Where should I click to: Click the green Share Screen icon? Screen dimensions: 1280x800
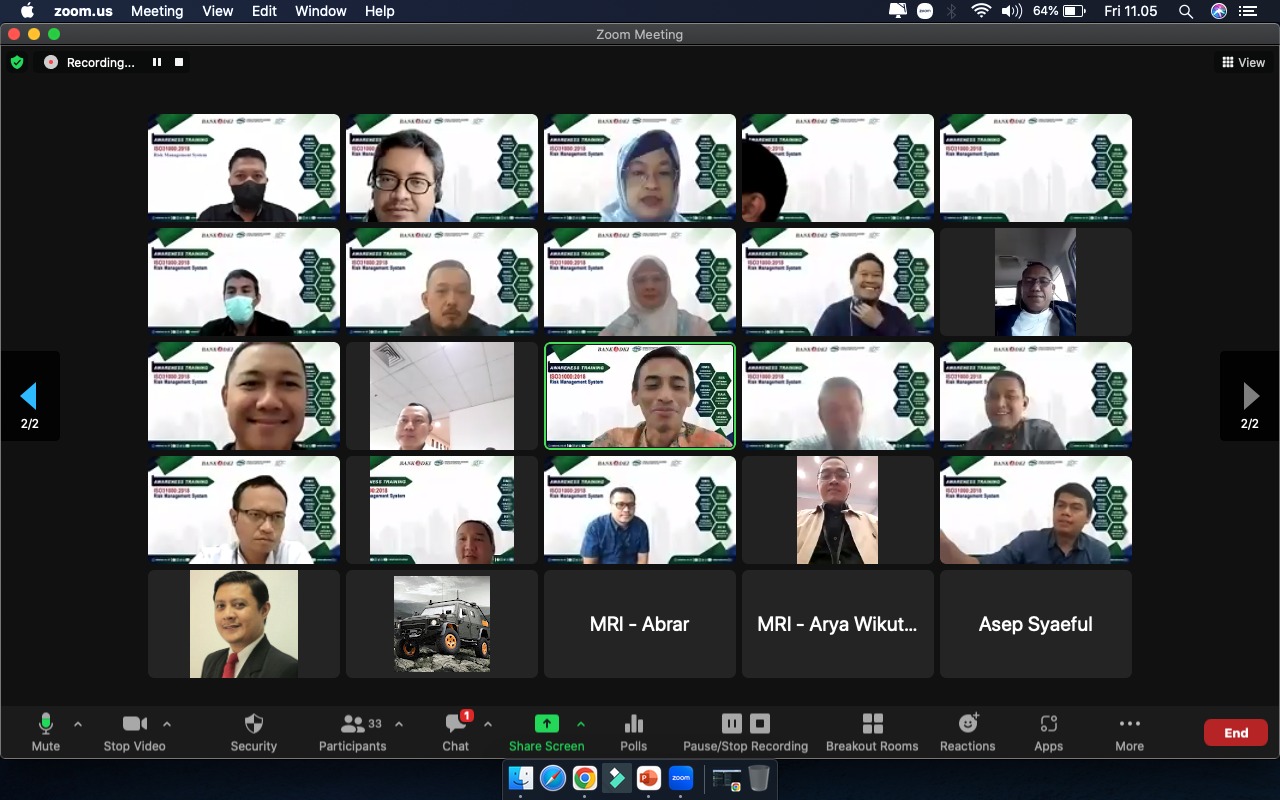click(x=546, y=724)
